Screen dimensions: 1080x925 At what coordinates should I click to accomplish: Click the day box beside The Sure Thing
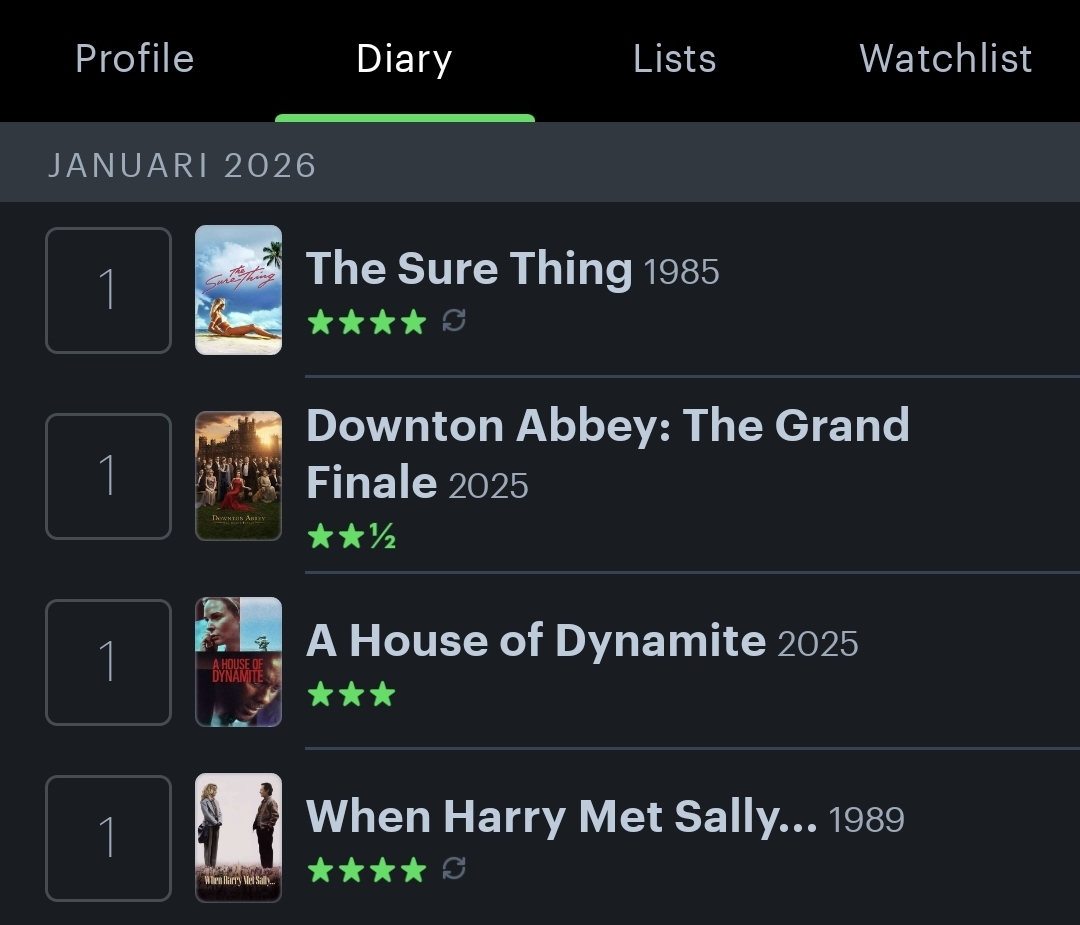(108, 290)
